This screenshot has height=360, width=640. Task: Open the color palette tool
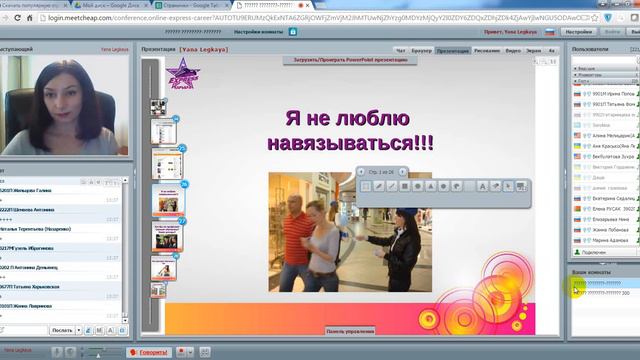(457, 187)
